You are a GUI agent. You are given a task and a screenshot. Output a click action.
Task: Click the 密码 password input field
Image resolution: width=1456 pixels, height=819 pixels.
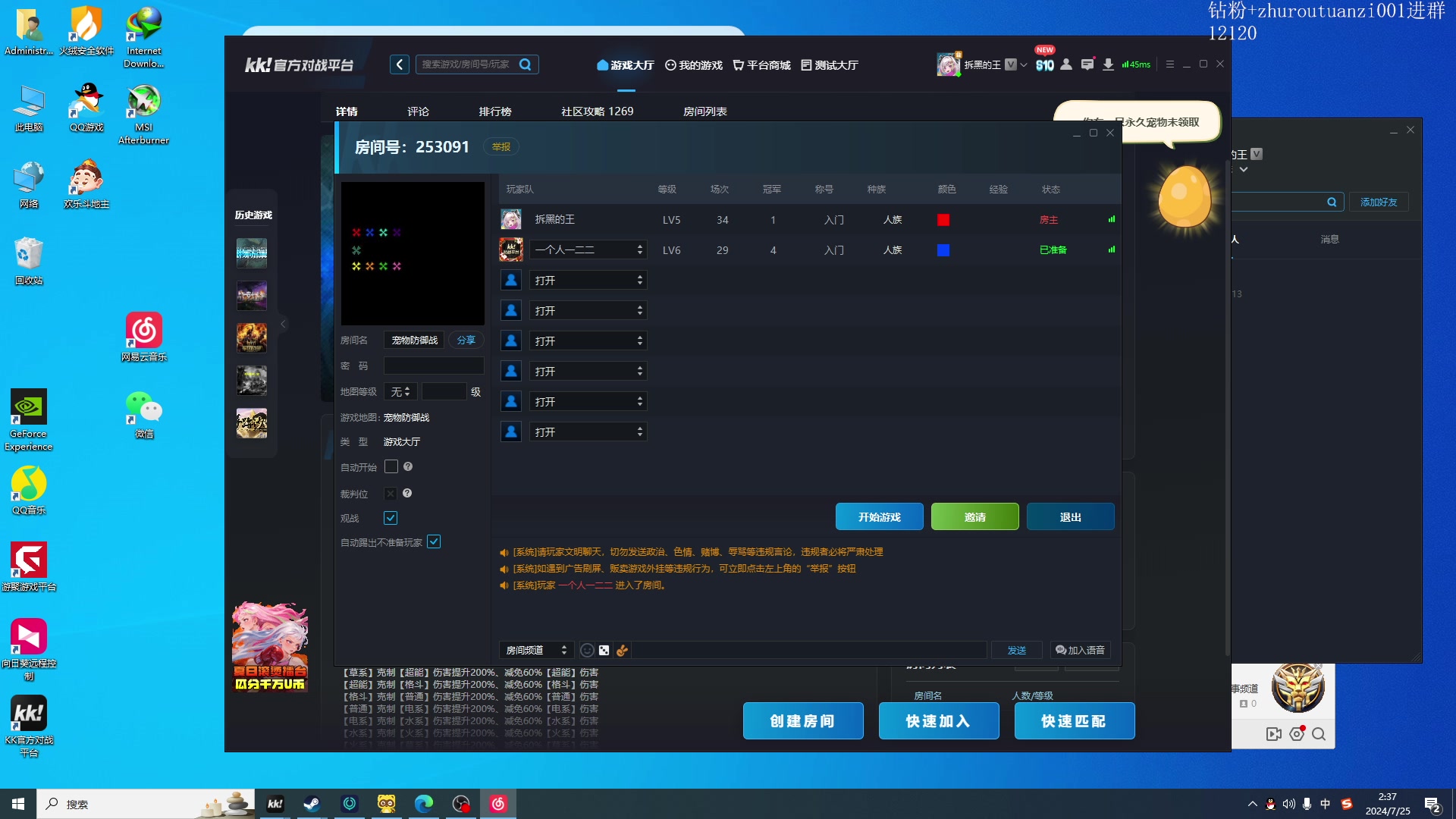click(433, 366)
